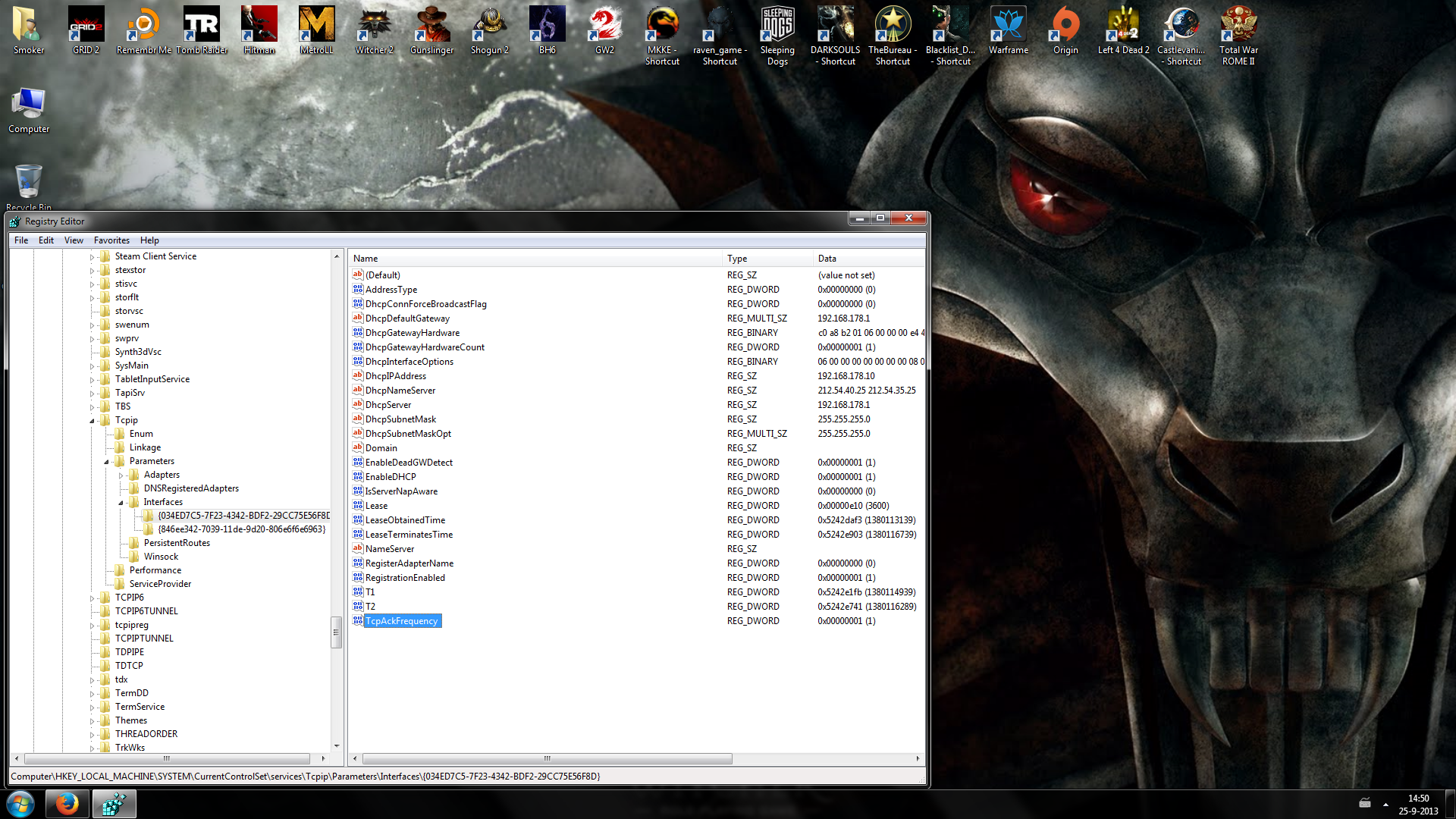Expand the Steam Client Service key
The image size is (1456, 819).
93,257
